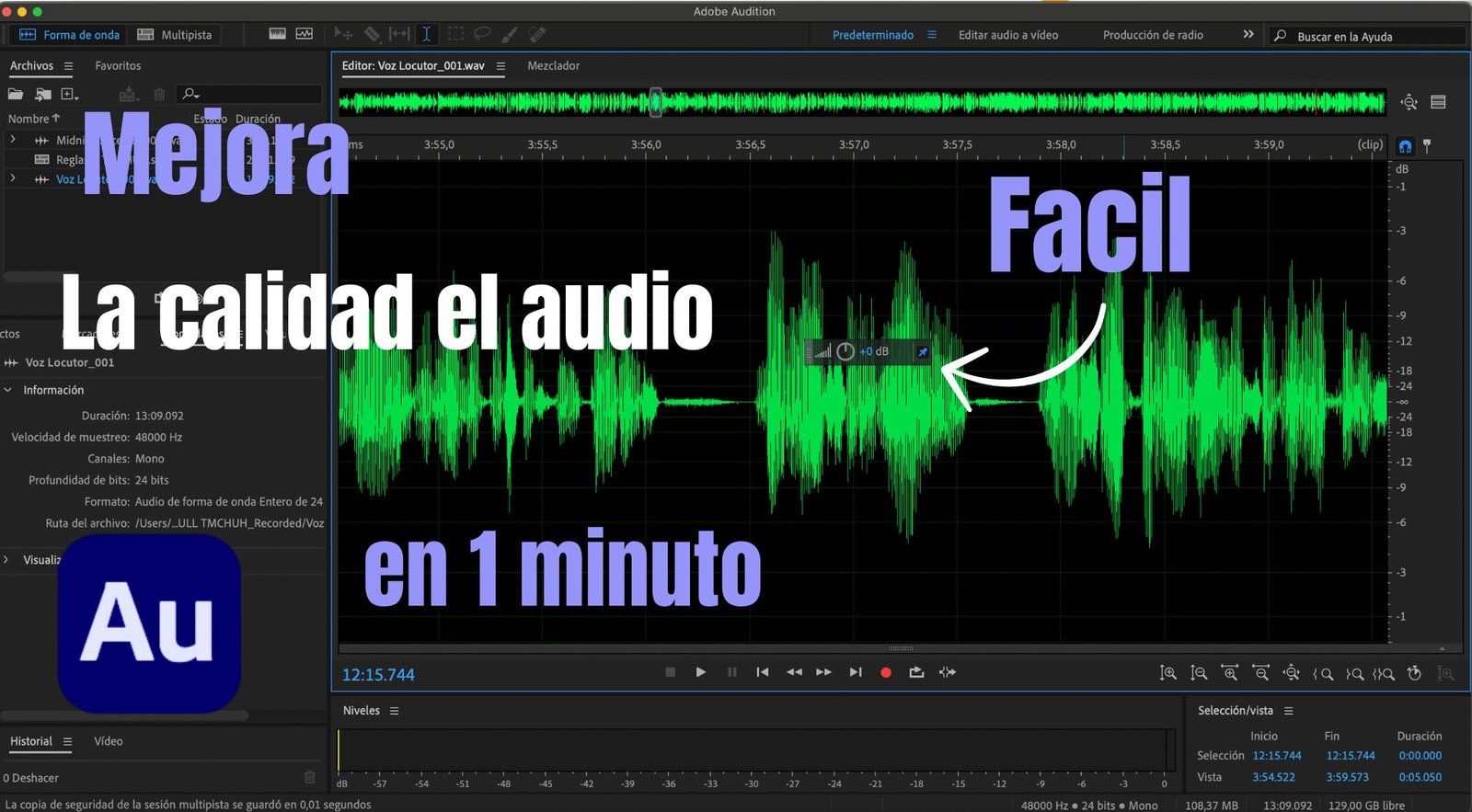
Task: Switch to the Favoritos tab
Action: click(x=118, y=66)
